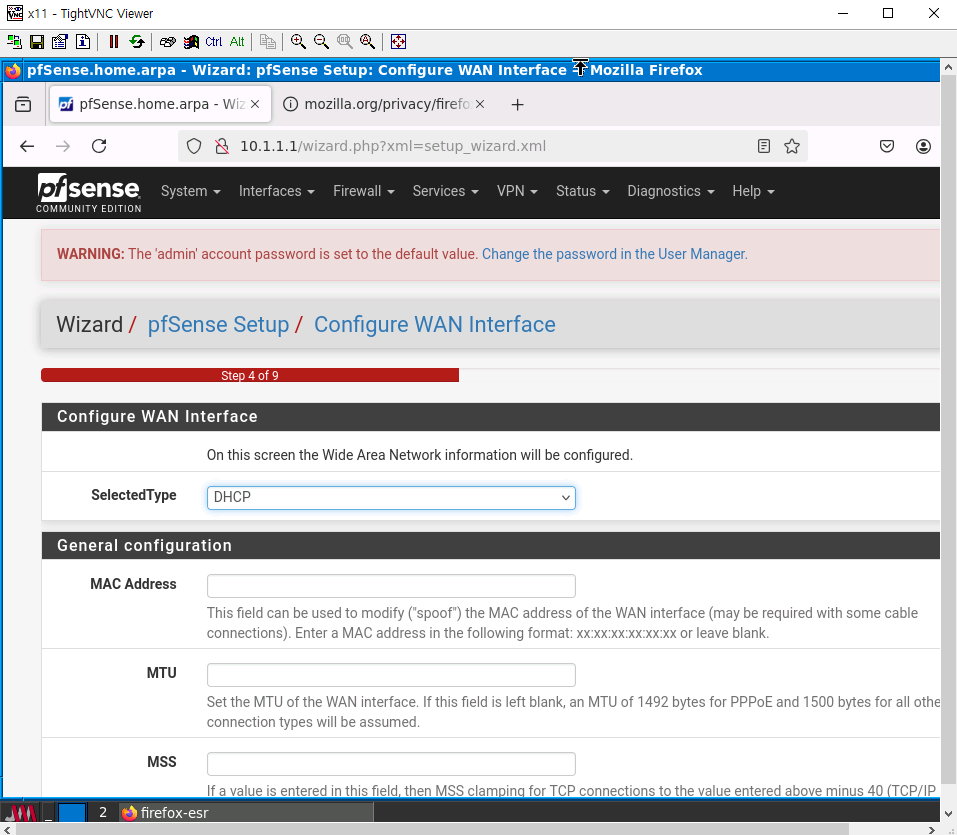Click the VNC viewer horizontal scrollbar
957x835 pixels.
pos(432,829)
